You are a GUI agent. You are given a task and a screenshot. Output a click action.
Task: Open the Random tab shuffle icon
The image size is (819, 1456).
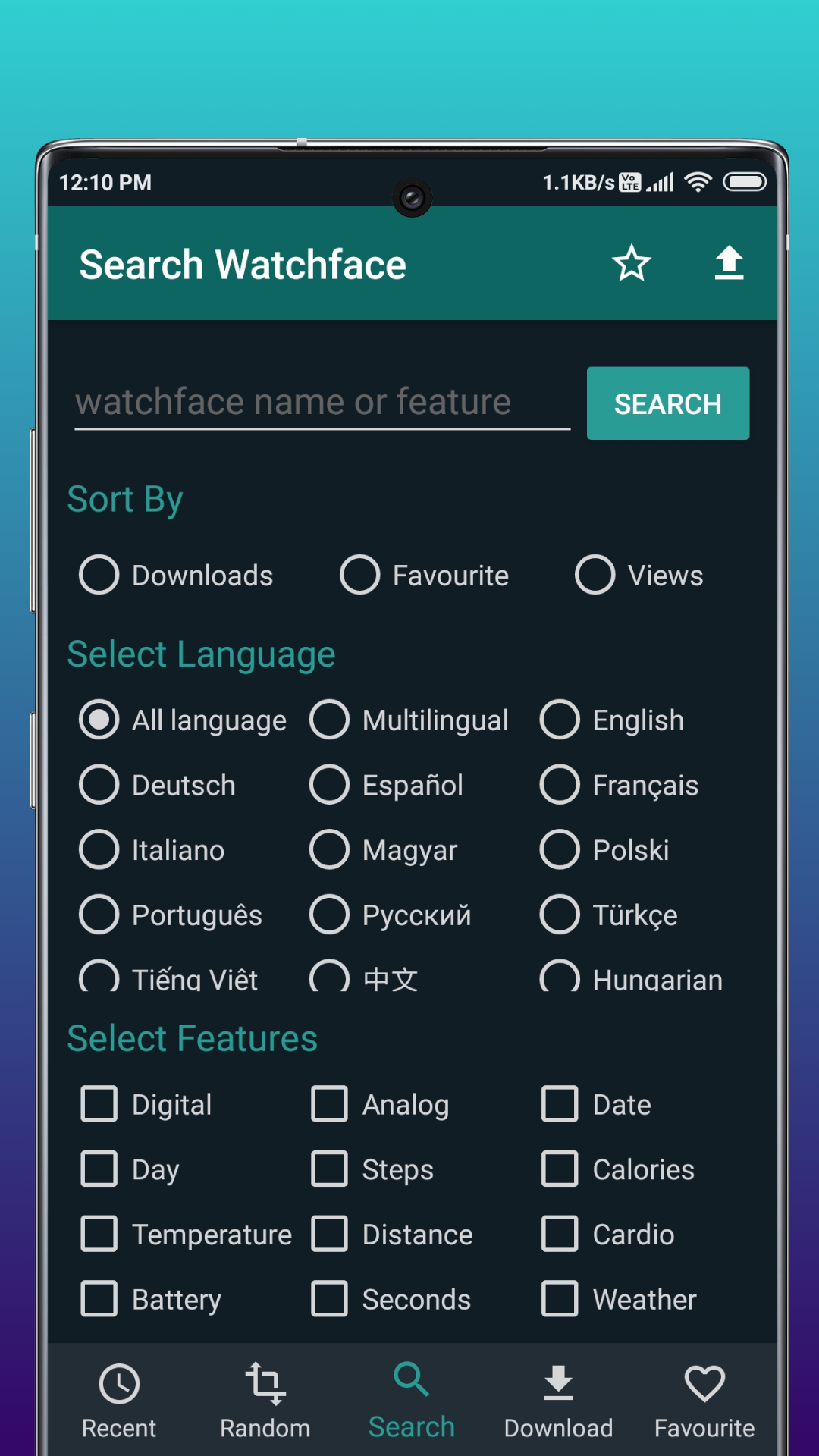[265, 1384]
